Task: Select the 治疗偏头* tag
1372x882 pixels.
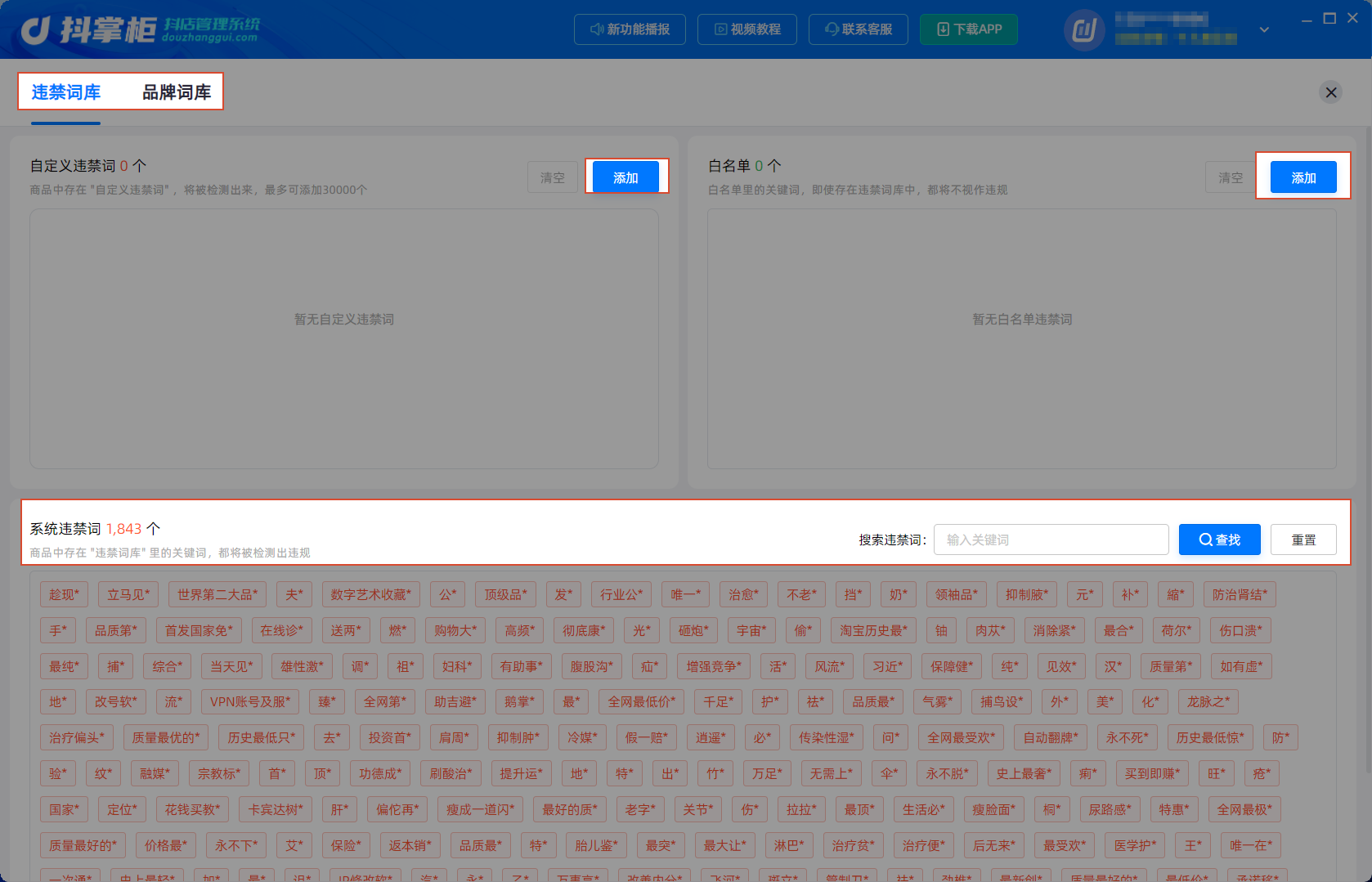Action: pyautogui.click(x=77, y=738)
